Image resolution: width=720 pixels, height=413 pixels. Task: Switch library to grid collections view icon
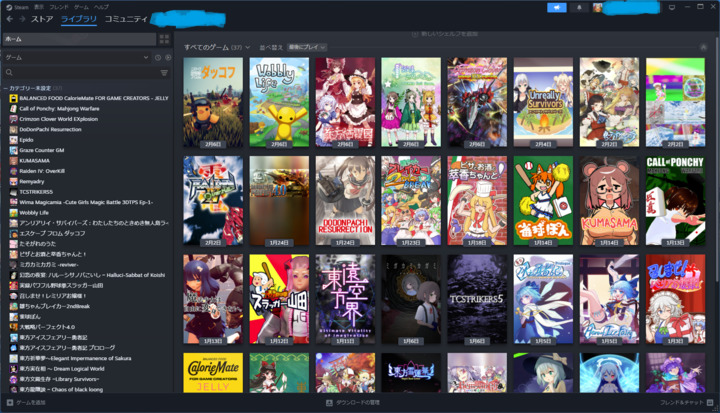click(x=164, y=39)
